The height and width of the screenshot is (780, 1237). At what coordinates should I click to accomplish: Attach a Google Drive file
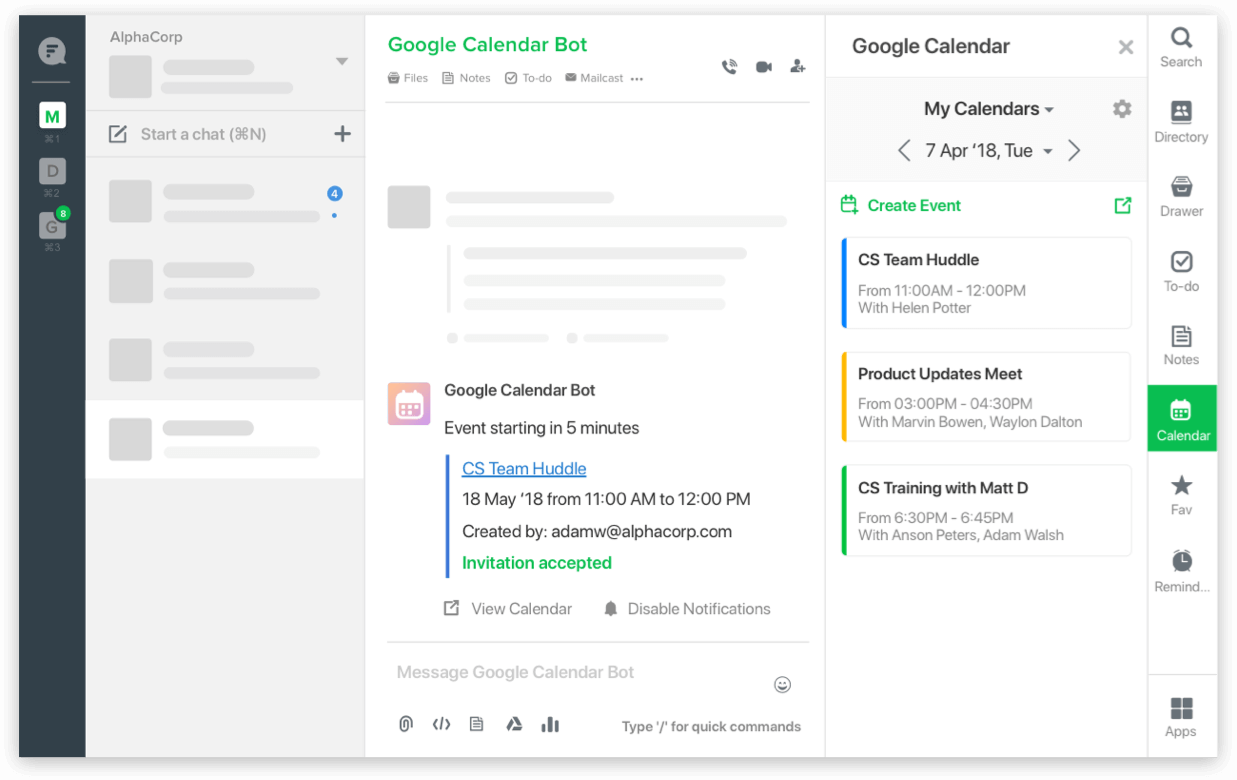pos(514,725)
